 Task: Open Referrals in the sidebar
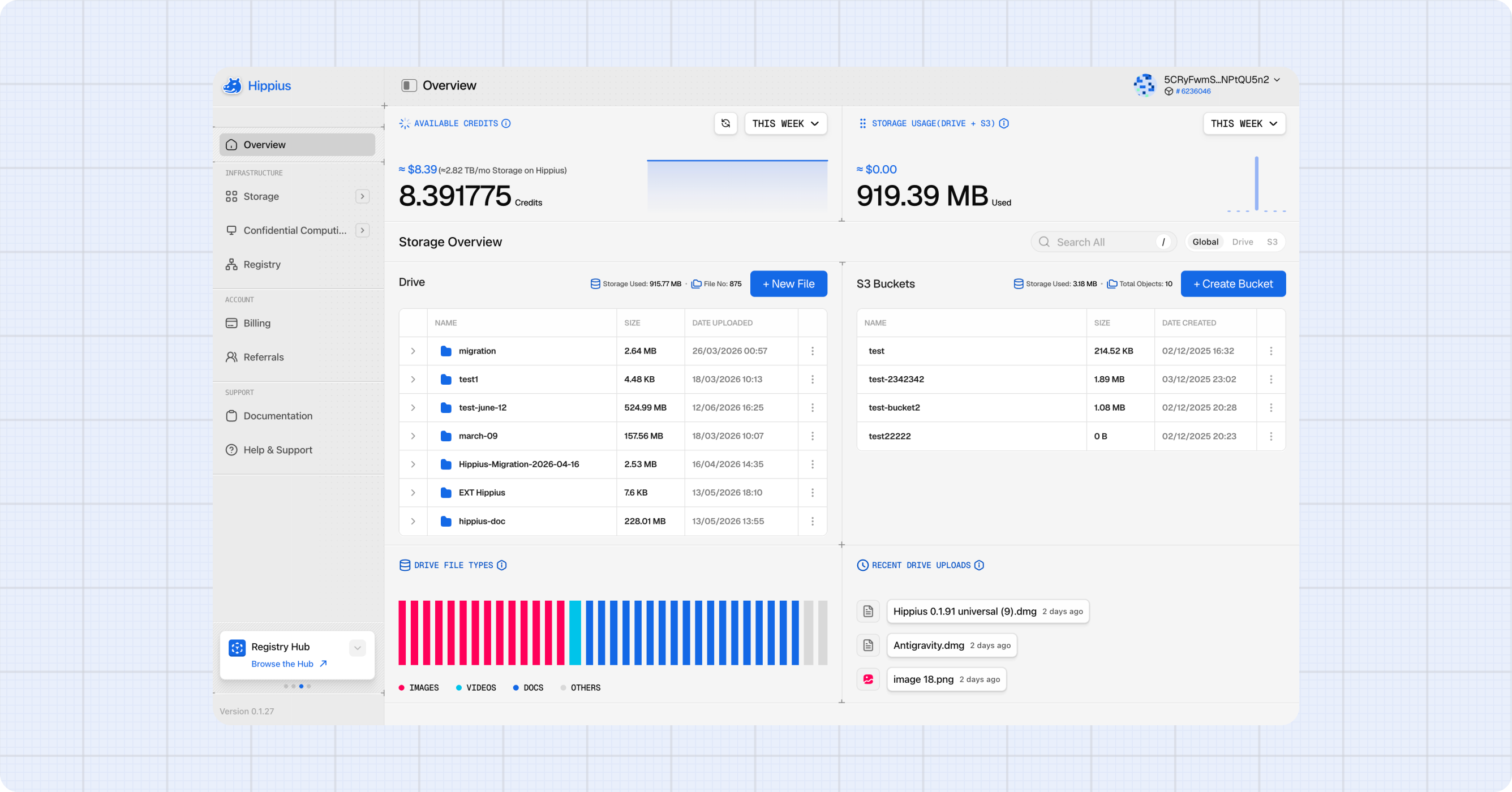297,358
